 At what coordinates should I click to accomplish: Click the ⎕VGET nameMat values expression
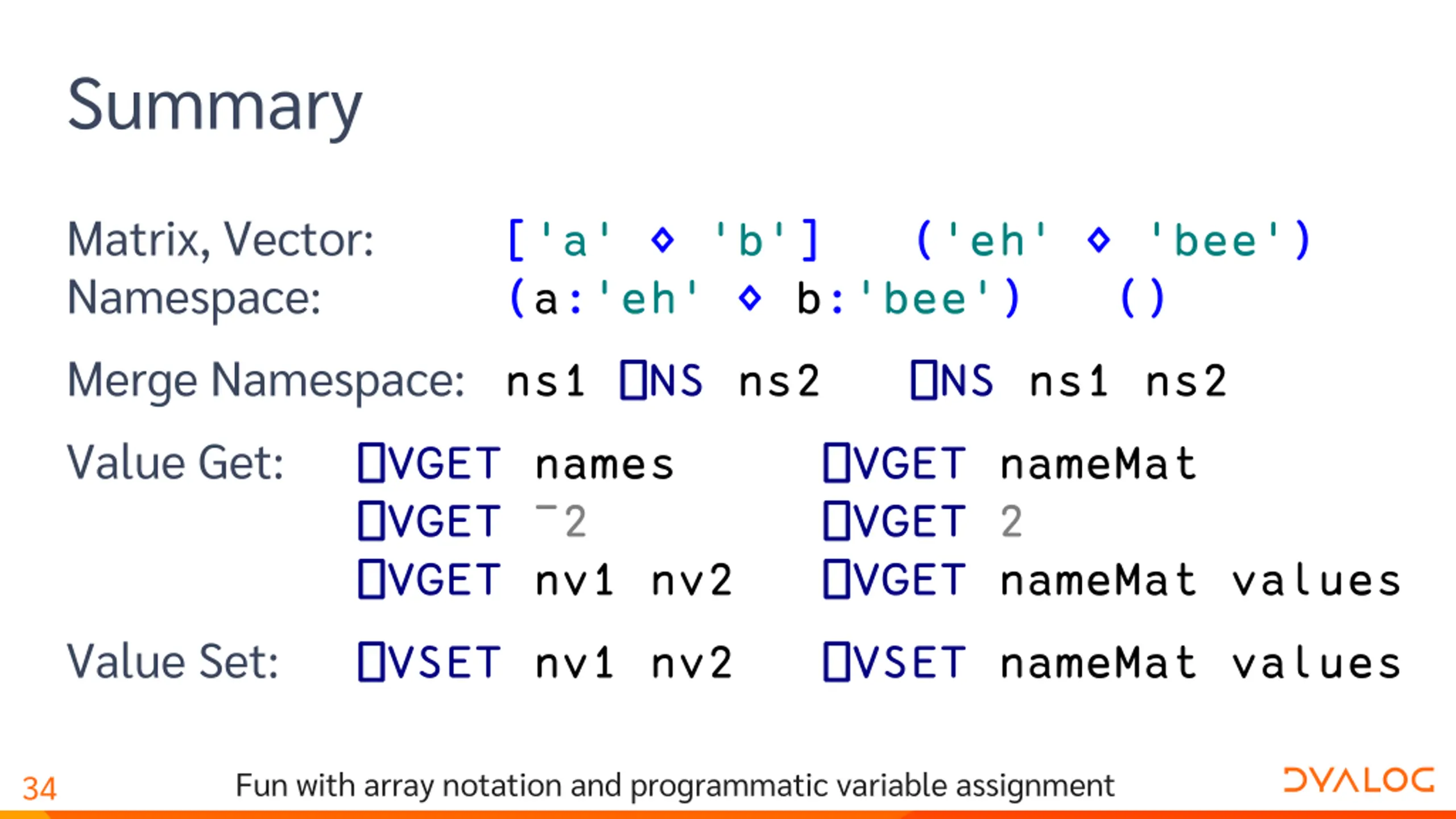[1112, 580]
